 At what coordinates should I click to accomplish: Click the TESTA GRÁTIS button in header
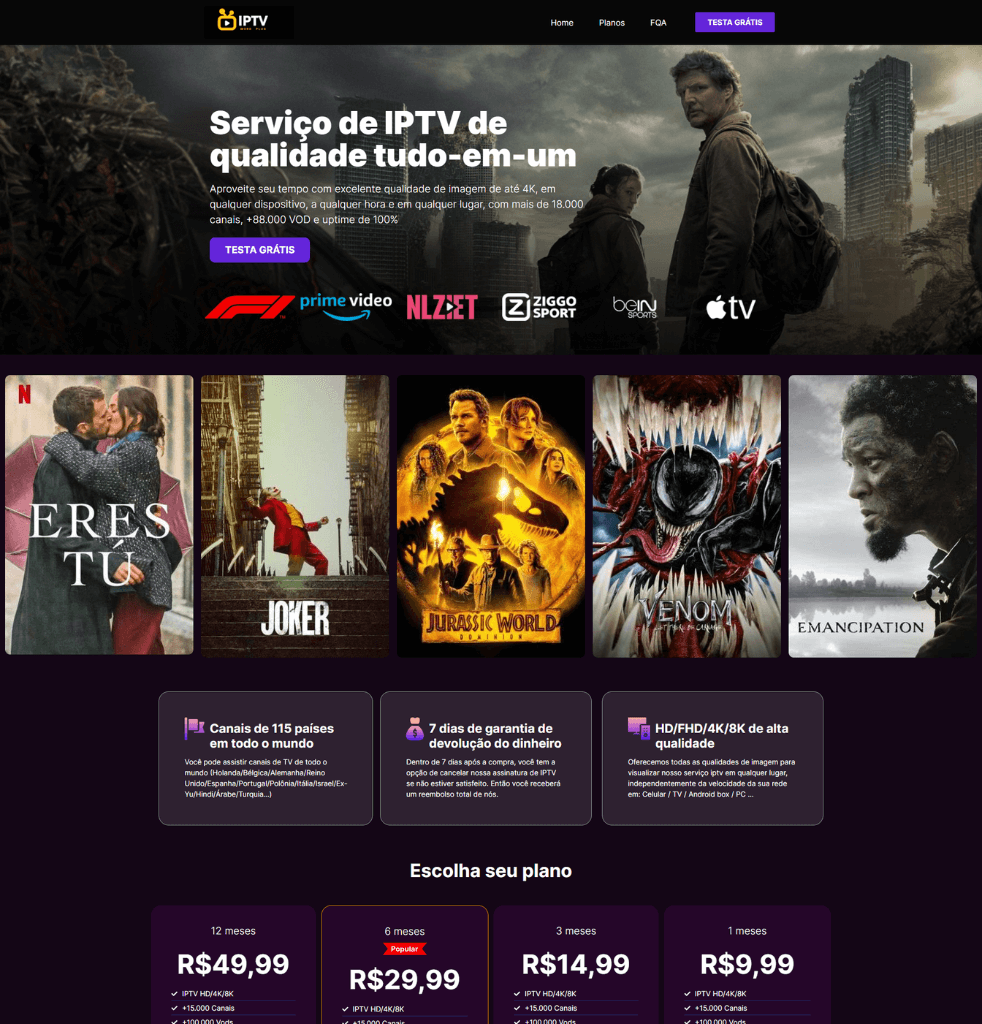click(x=735, y=22)
